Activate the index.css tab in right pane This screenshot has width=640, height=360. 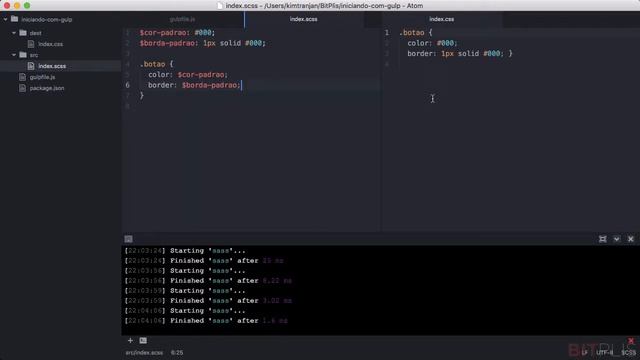point(442,19)
